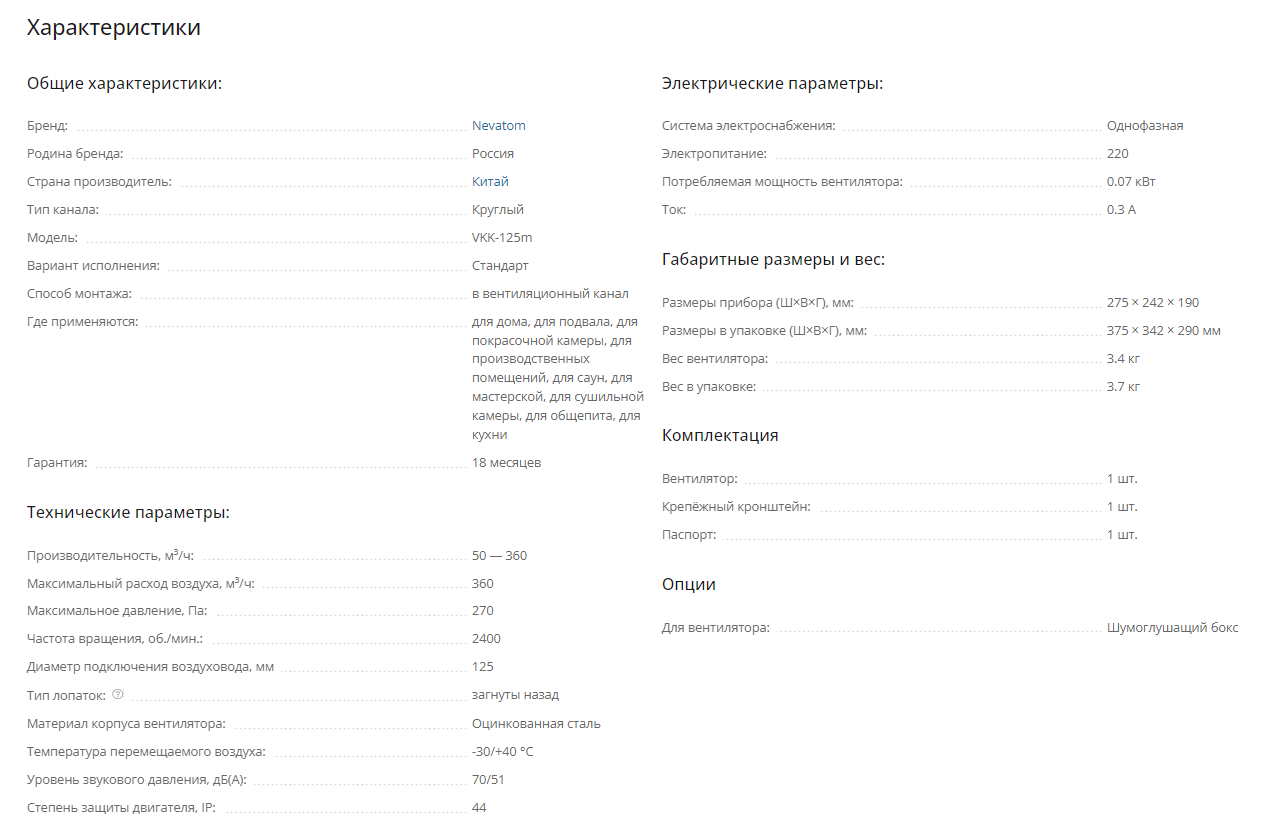The height and width of the screenshot is (821, 1286).
Task: Click the model value VKK-125m
Action: [502, 238]
